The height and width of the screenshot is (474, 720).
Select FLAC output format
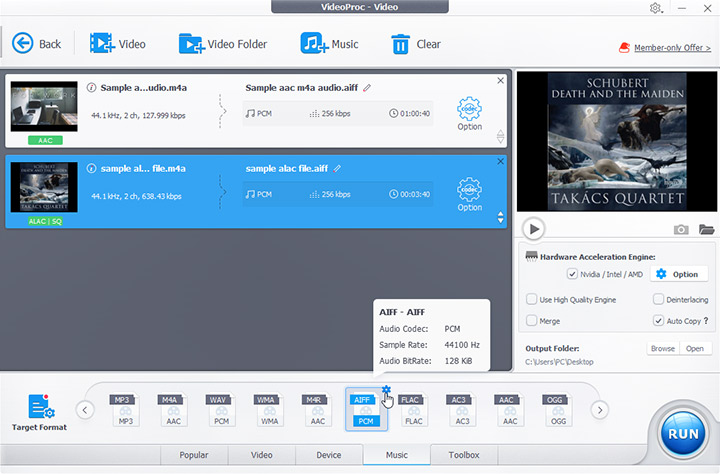[414, 410]
